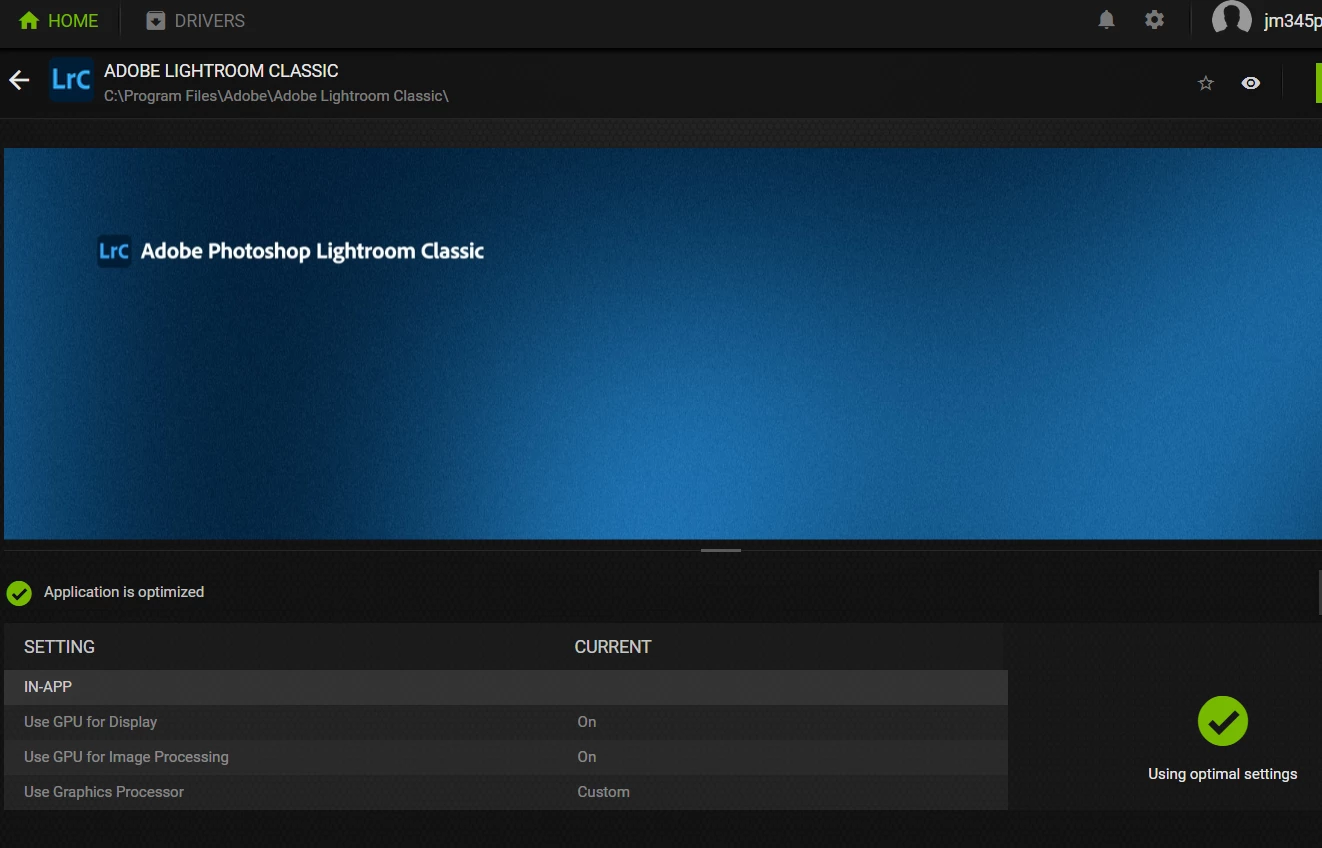The width and height of the screenshot is (1322, 848).
Task: Click 'Adobe Photoshop Lightroom Classic' banner text
Action: point(312,251)
